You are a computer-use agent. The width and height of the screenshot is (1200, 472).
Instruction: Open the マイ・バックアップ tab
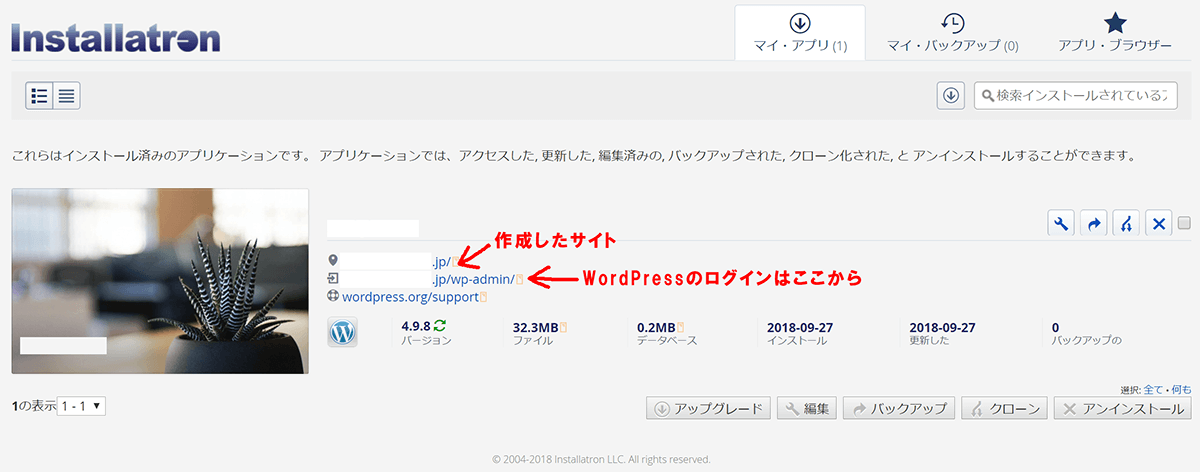pos(952,33)
